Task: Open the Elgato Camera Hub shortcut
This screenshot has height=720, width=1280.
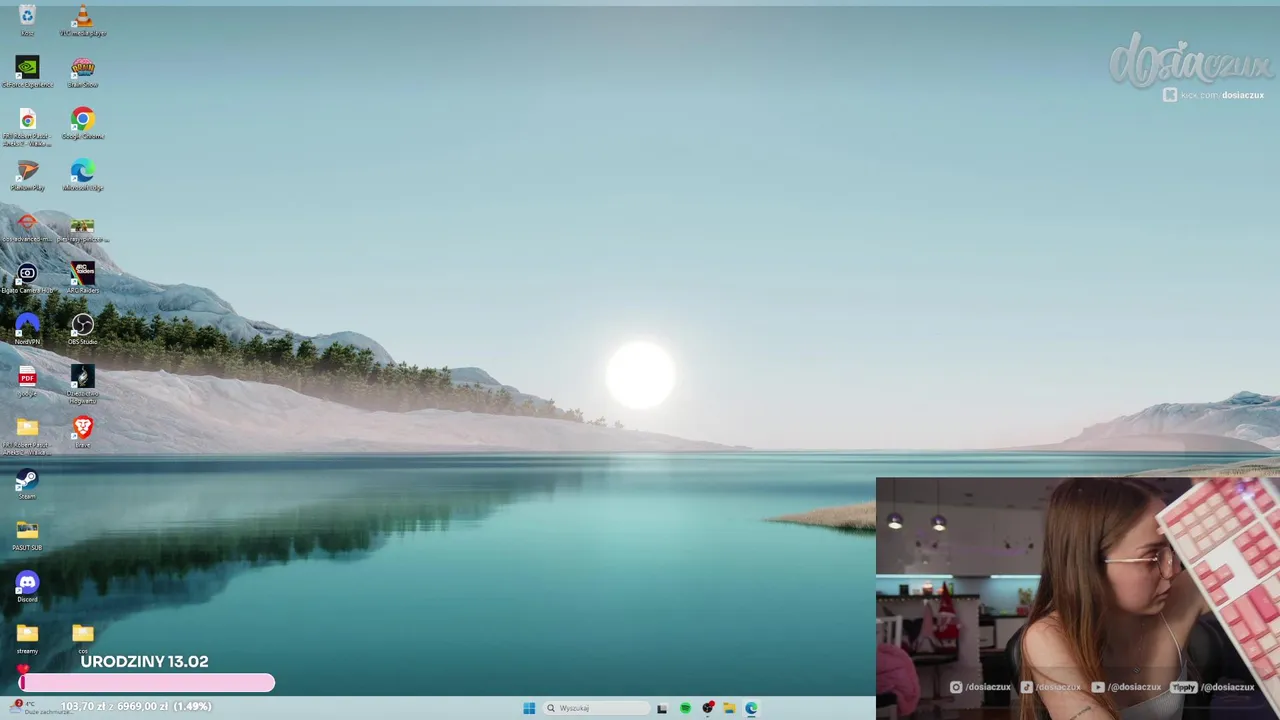Action: tap(27, 277)
